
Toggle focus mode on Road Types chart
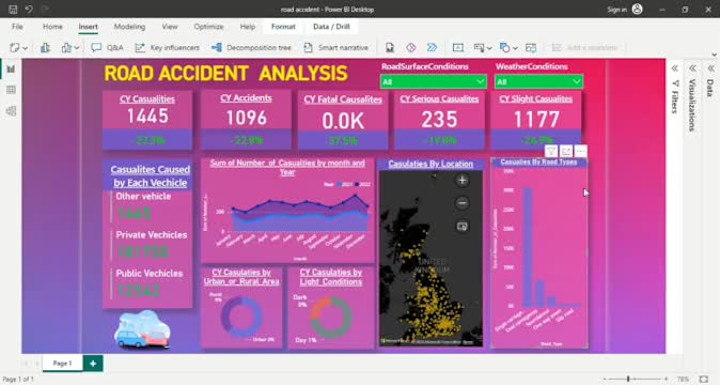point(566,151)
